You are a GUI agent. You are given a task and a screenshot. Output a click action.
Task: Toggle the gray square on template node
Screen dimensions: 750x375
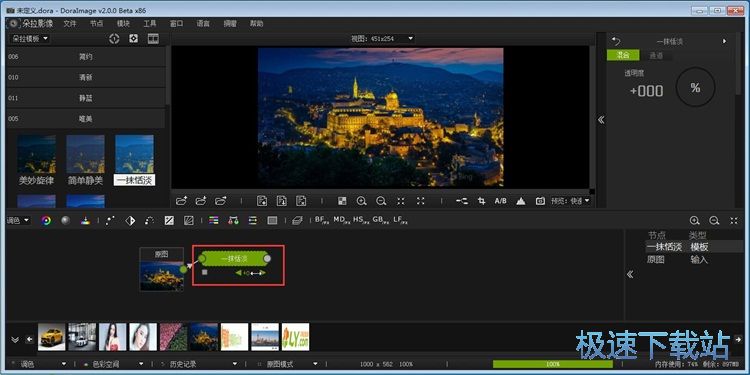(x=205, y=272)
